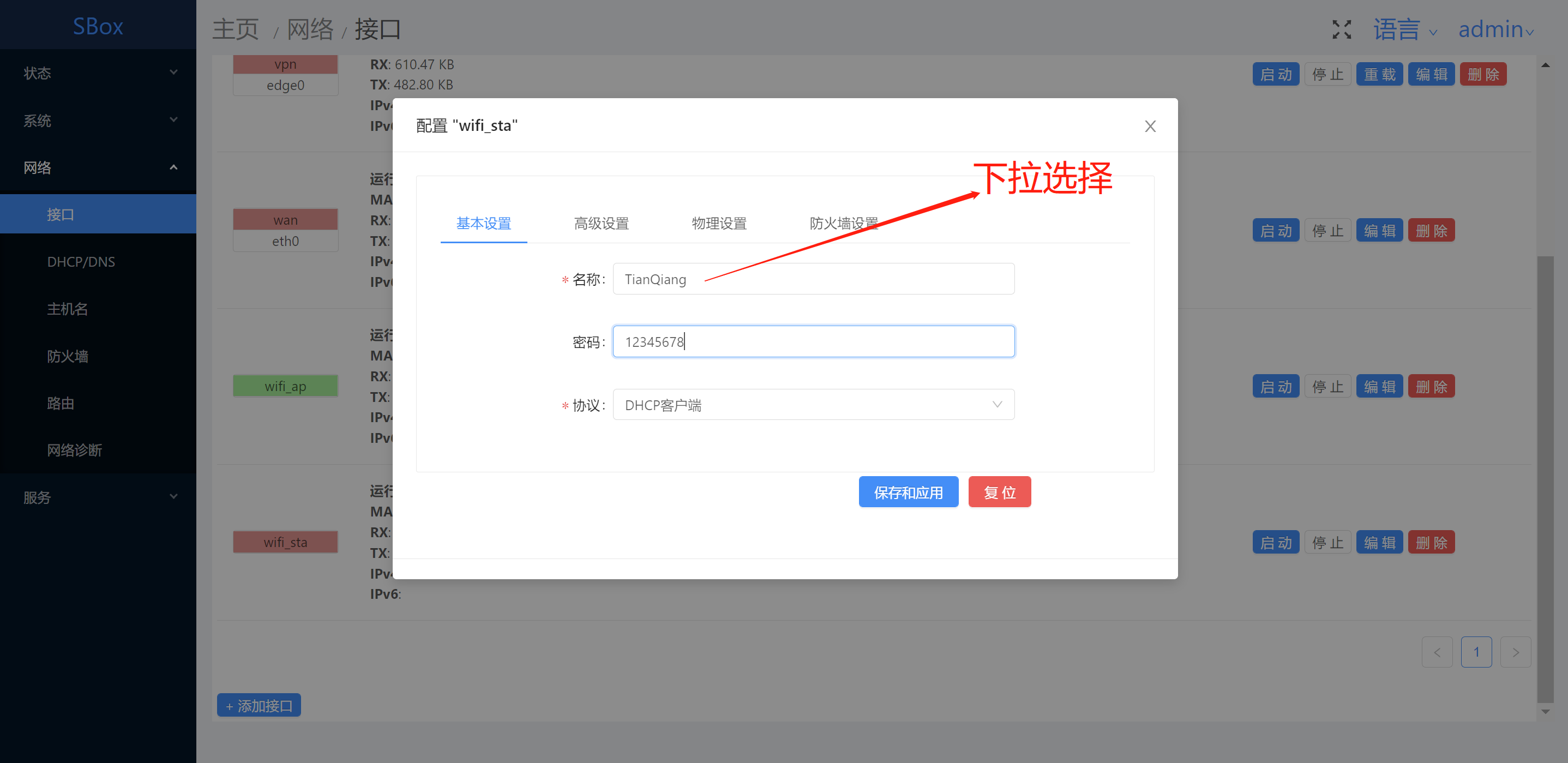Expand the 状态 sidebar section
Viewport: 1568px width, 763px height.
(98, 73)
